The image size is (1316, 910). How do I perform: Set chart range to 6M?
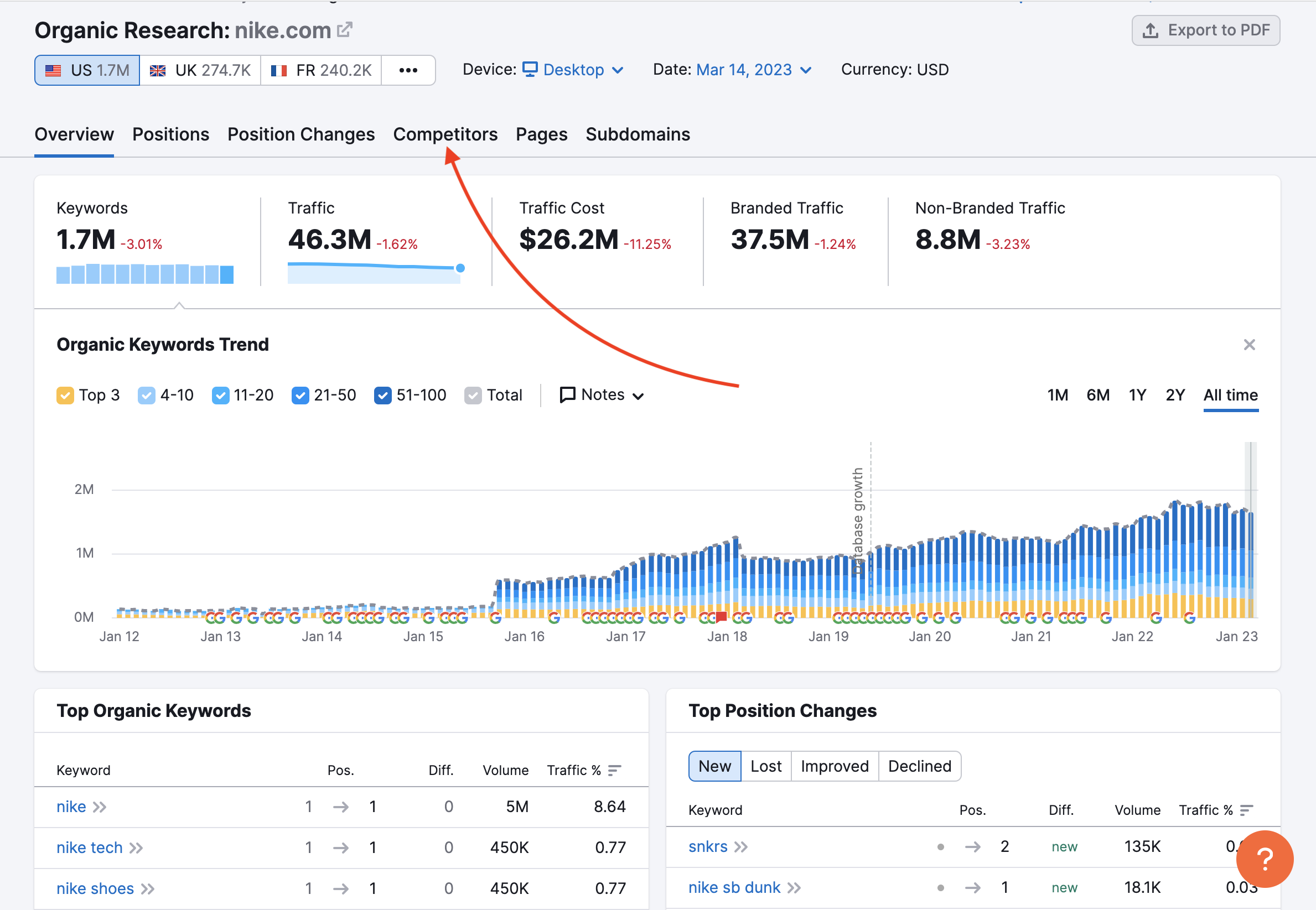[1097, 395]
